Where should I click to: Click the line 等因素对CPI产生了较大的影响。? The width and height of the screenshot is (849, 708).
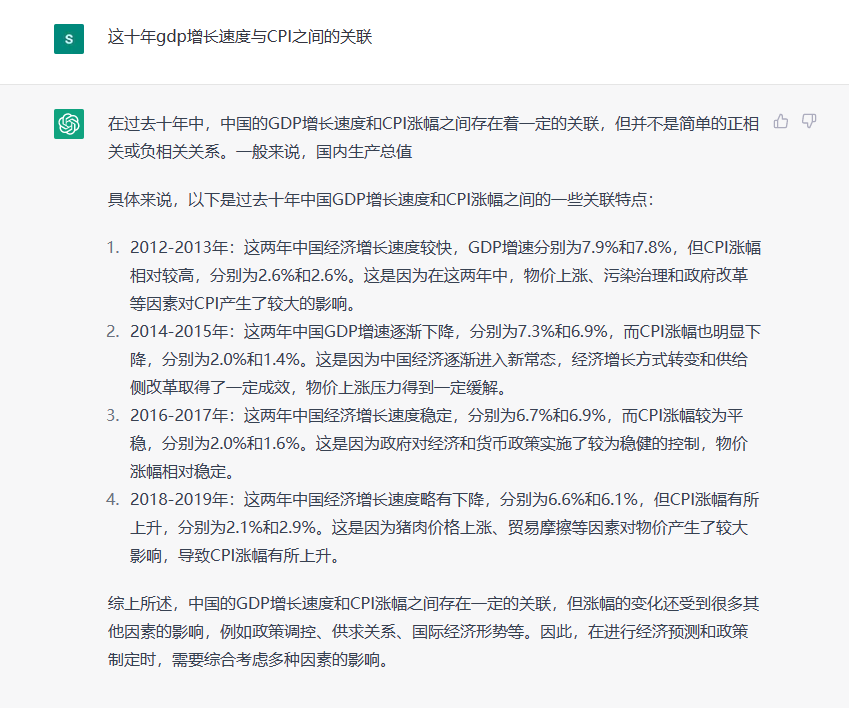(244, 304)
